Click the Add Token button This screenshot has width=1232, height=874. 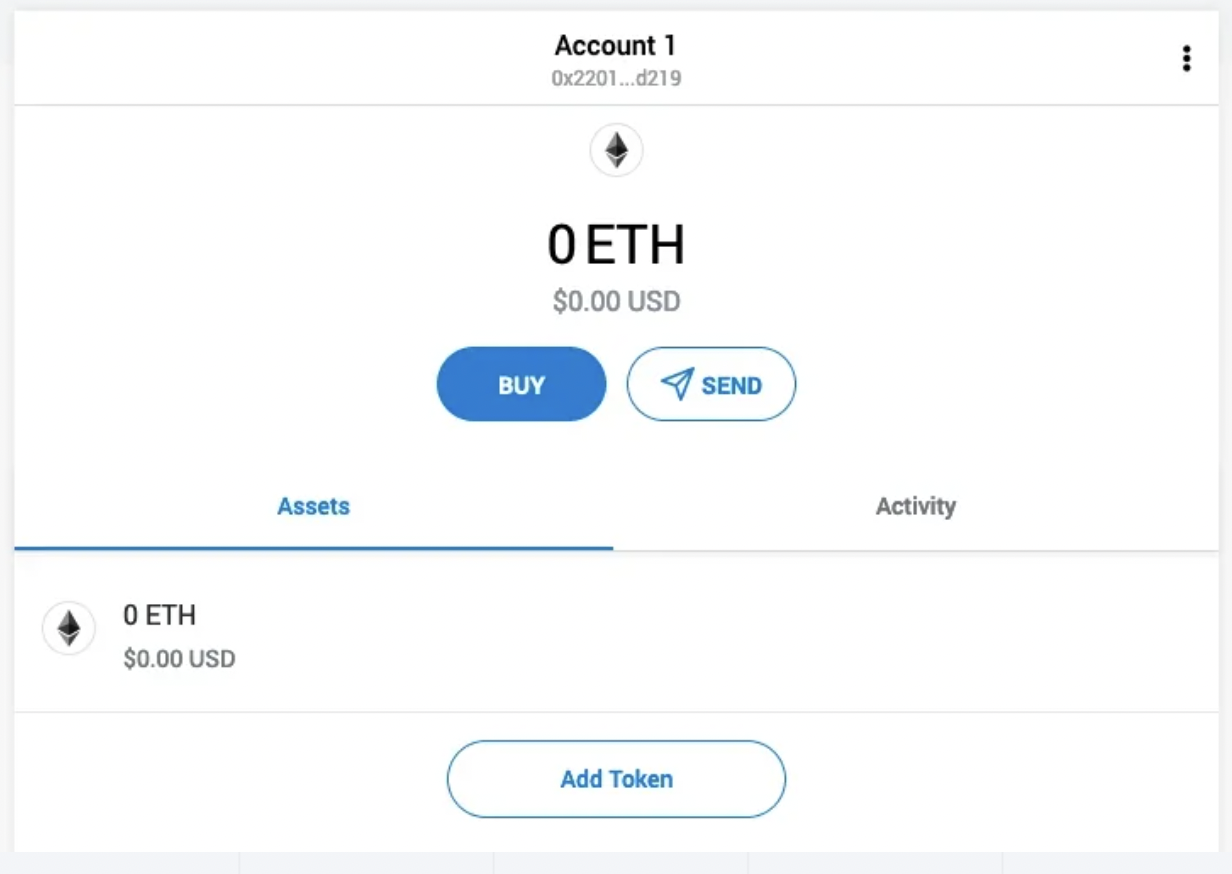click(x=616, y=779)
